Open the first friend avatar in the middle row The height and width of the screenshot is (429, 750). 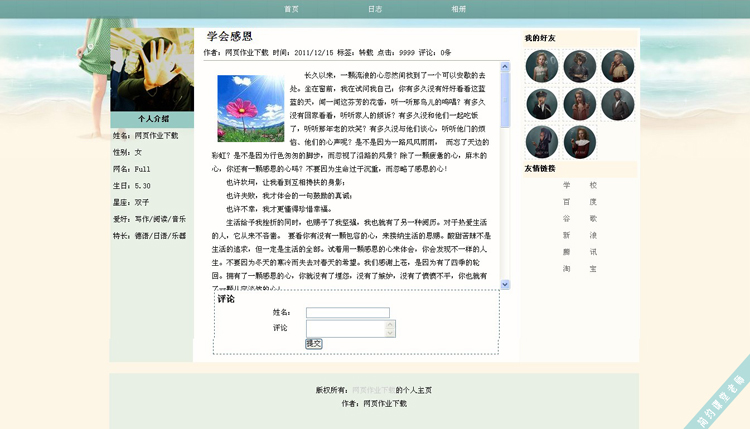[x=542, y=104]
